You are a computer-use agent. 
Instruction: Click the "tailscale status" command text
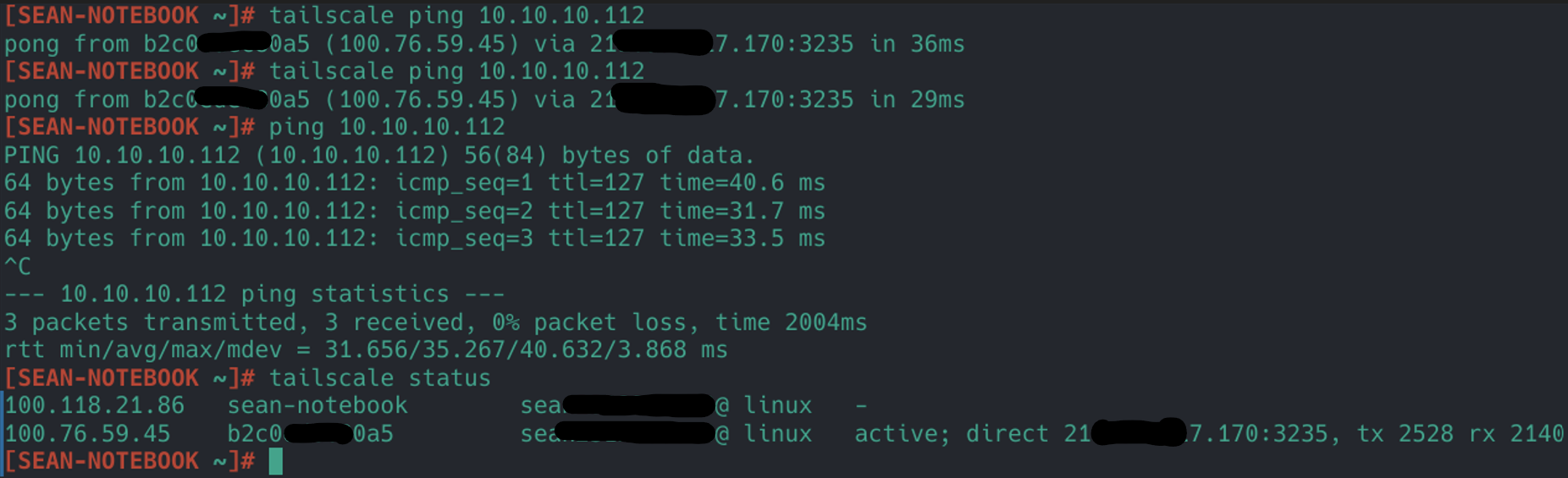click(x=379, y=378)
